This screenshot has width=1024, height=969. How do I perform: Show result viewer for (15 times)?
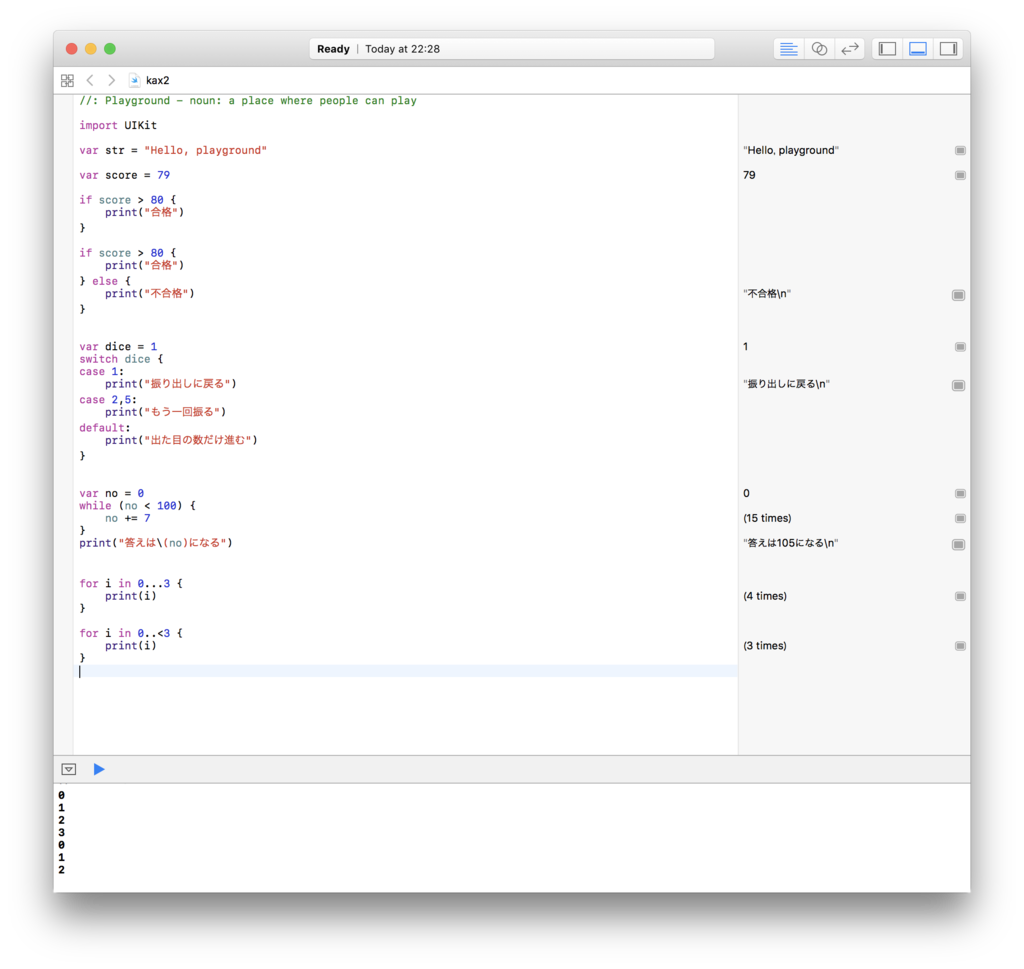(x=960, y=518)
